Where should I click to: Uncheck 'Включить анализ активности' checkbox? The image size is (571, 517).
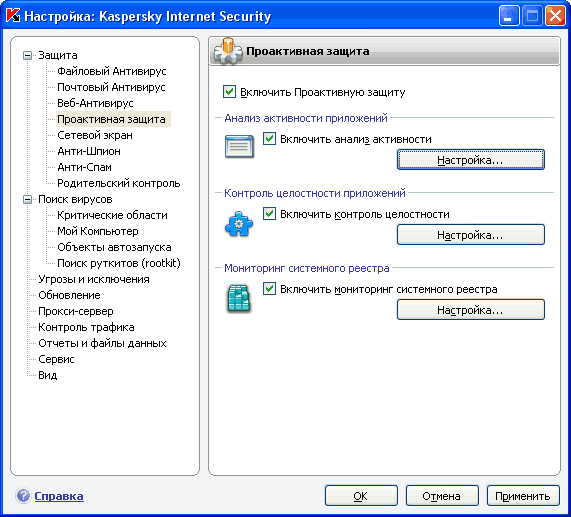point(269,139)
